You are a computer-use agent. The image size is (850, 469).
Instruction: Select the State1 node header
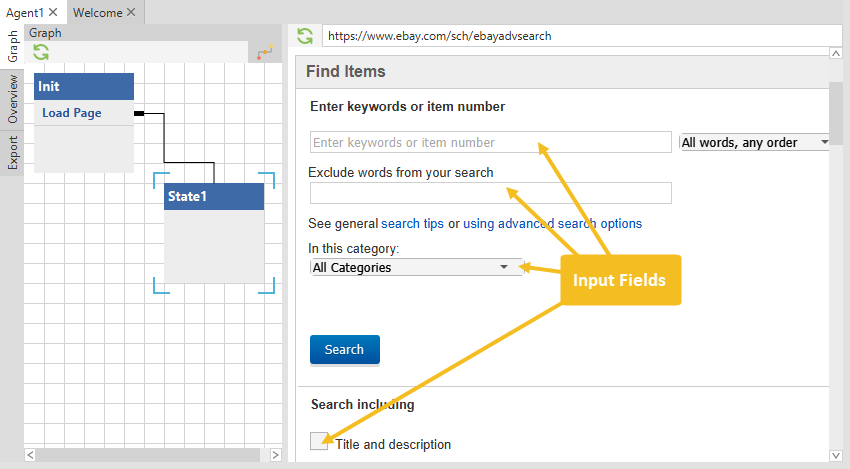tap(214, 196)
